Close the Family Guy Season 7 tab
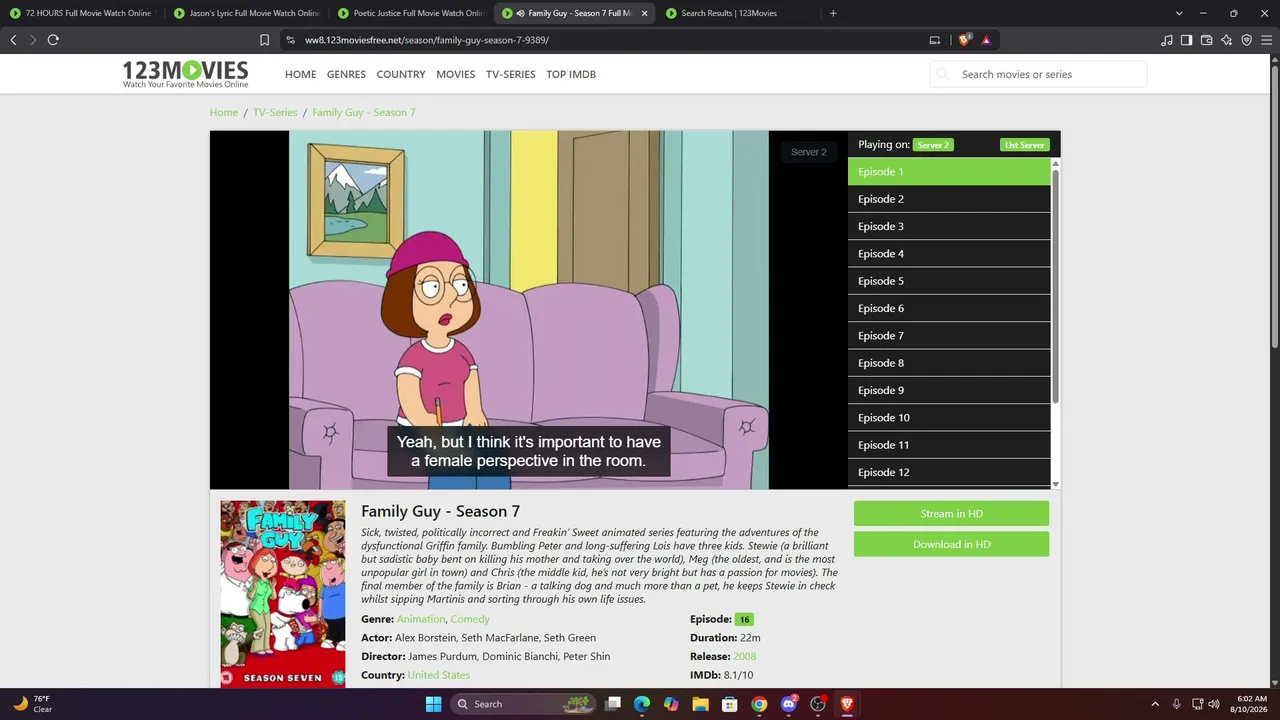Viewport: 1280px width, 720px height. tap(644, 13)
